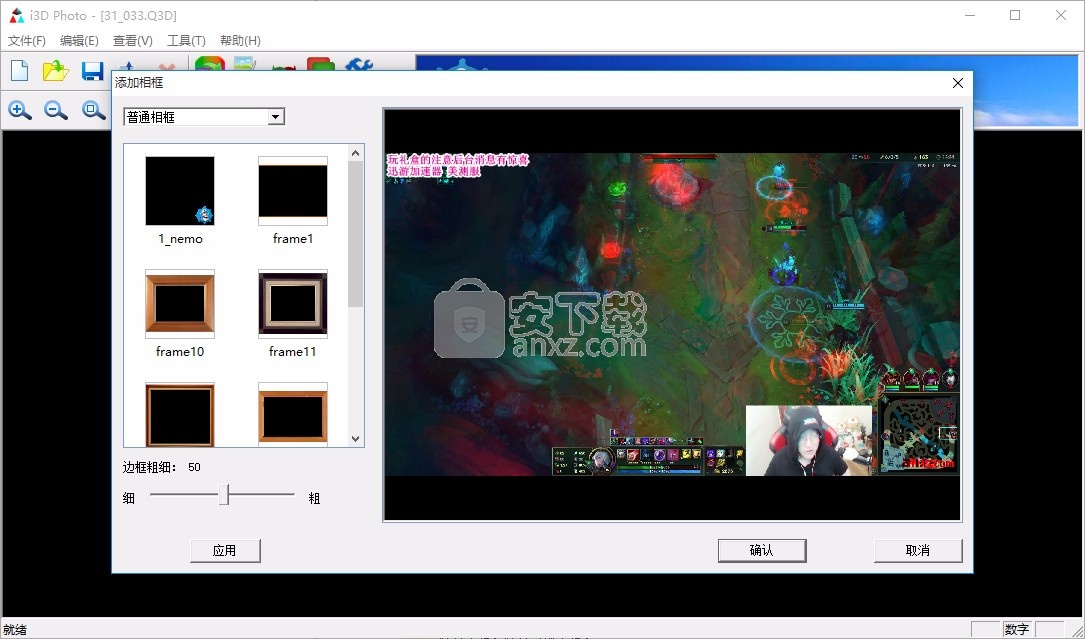Viewport: 1085px width, 639px height.
Task: Select the frame thumbnail directly below frame11
Action: [x=293, y=415]
